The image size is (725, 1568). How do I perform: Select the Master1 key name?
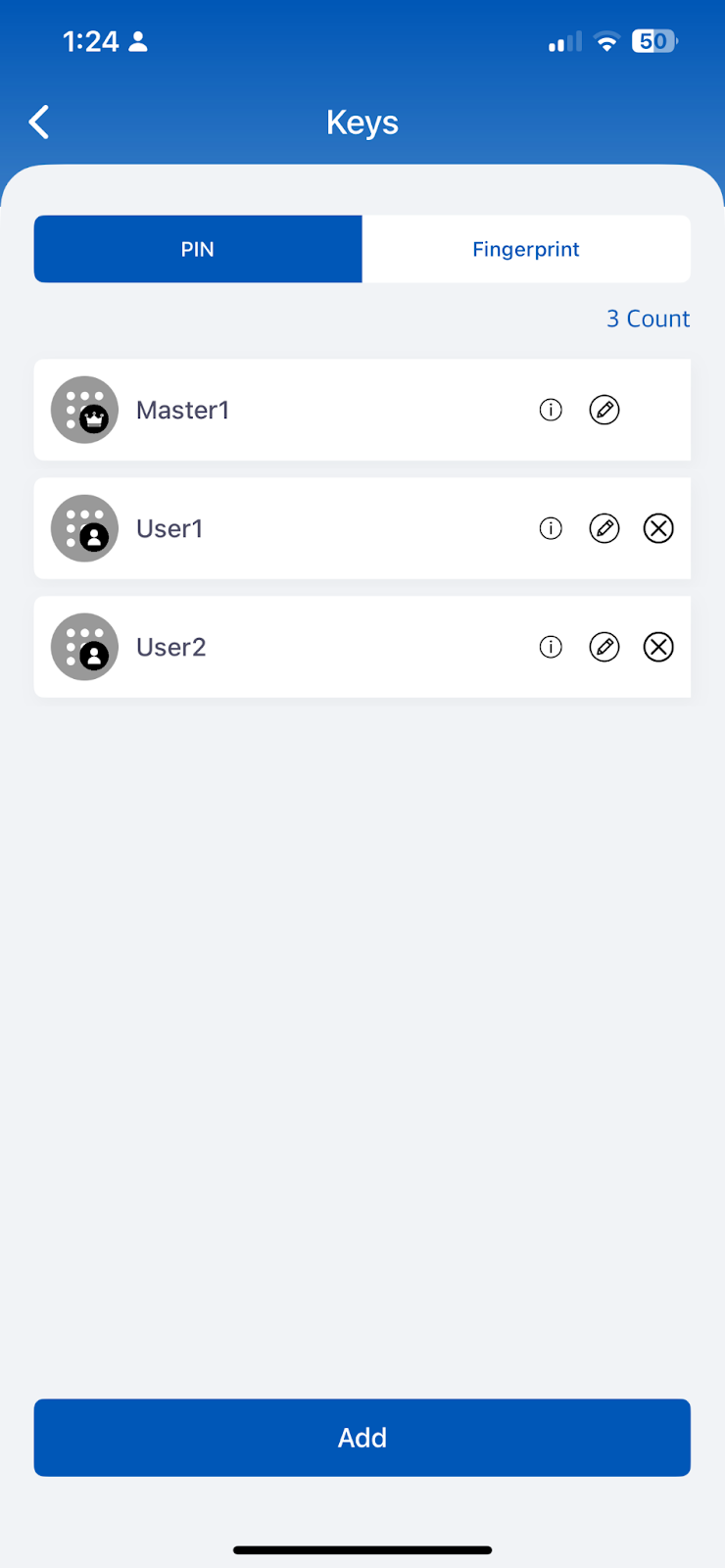coord(183,410)
